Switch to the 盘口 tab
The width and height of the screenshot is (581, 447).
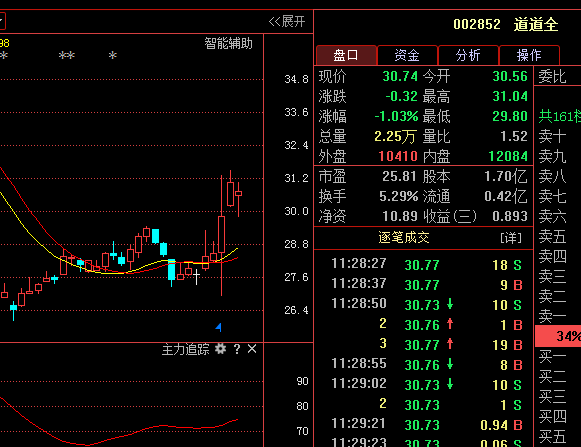point(346,55)
